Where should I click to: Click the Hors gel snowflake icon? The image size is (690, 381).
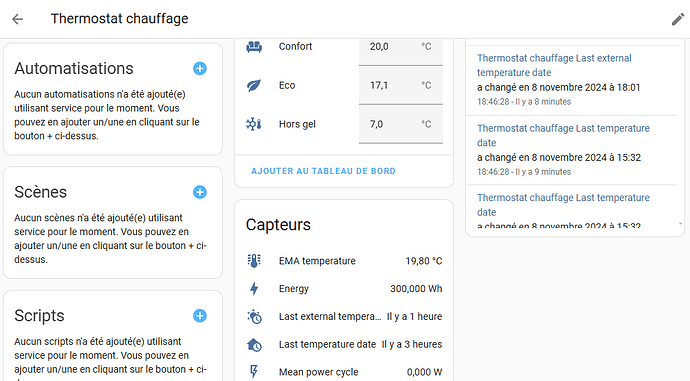coord(254,124)
